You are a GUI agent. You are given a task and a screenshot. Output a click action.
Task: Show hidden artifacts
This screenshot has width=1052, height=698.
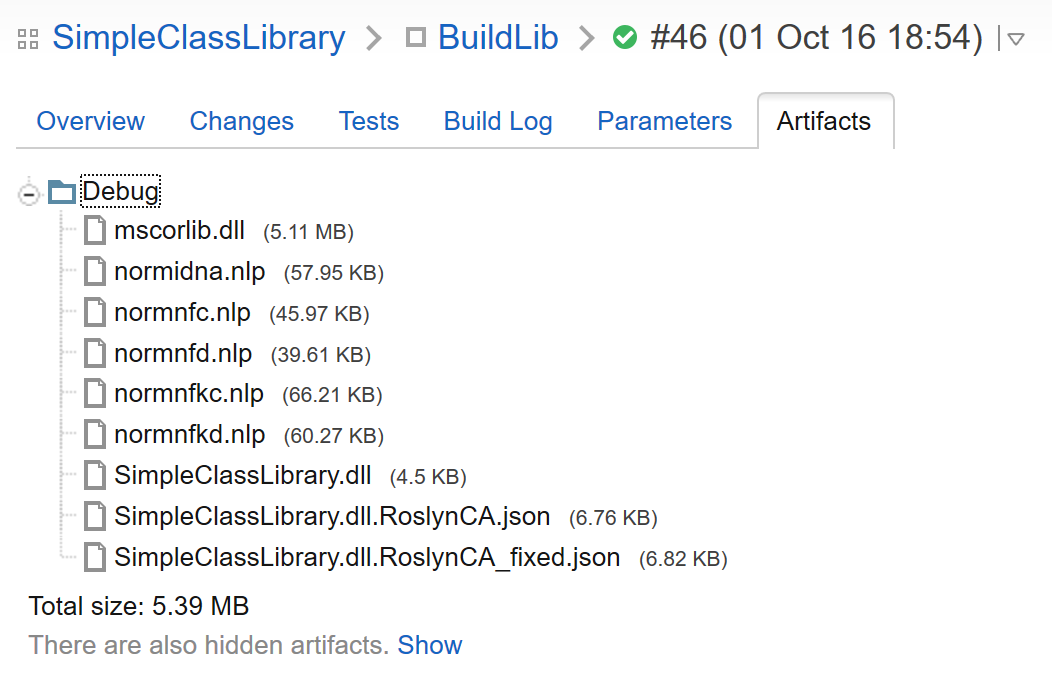pyautogui.click(x=429, y=645)
